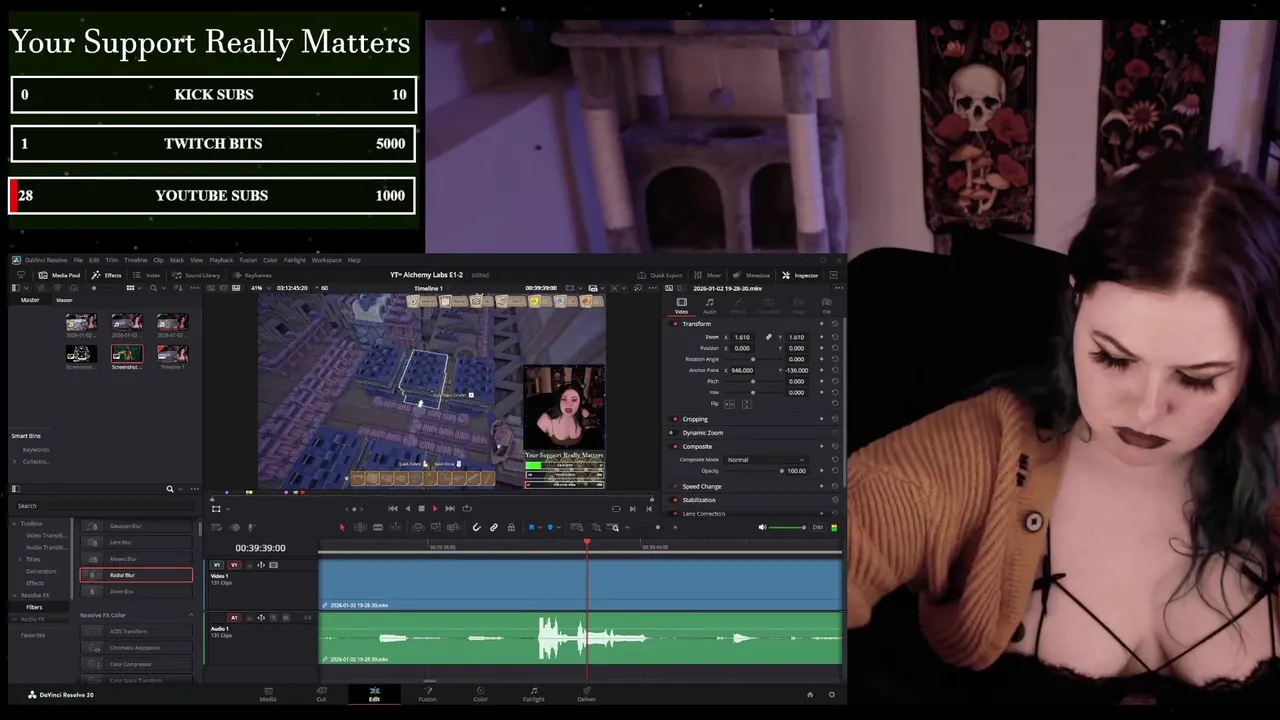Viewport: 1280px width, 720px height.
Task: Click the Quick Export button
Action: pos(660,275)
